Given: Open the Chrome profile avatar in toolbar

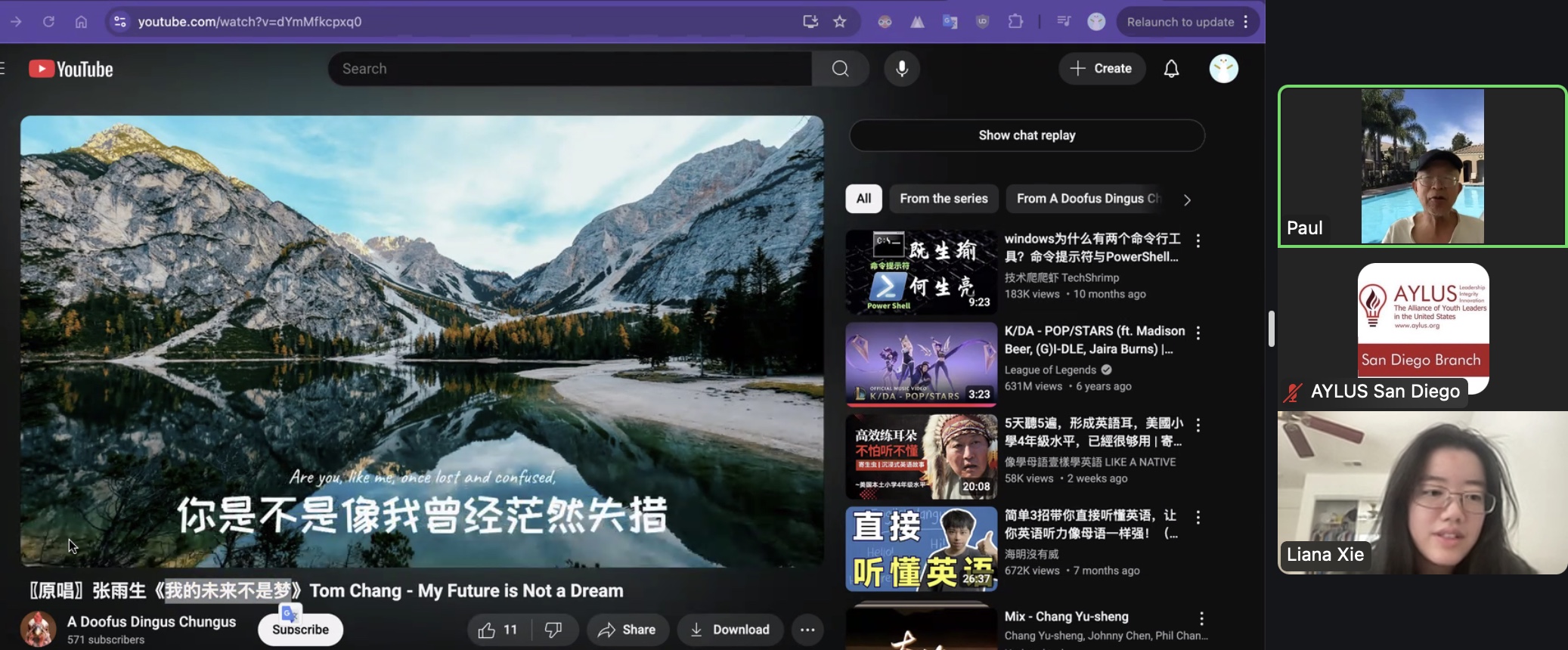Looking at the screenshot, I should [1096, 22].
